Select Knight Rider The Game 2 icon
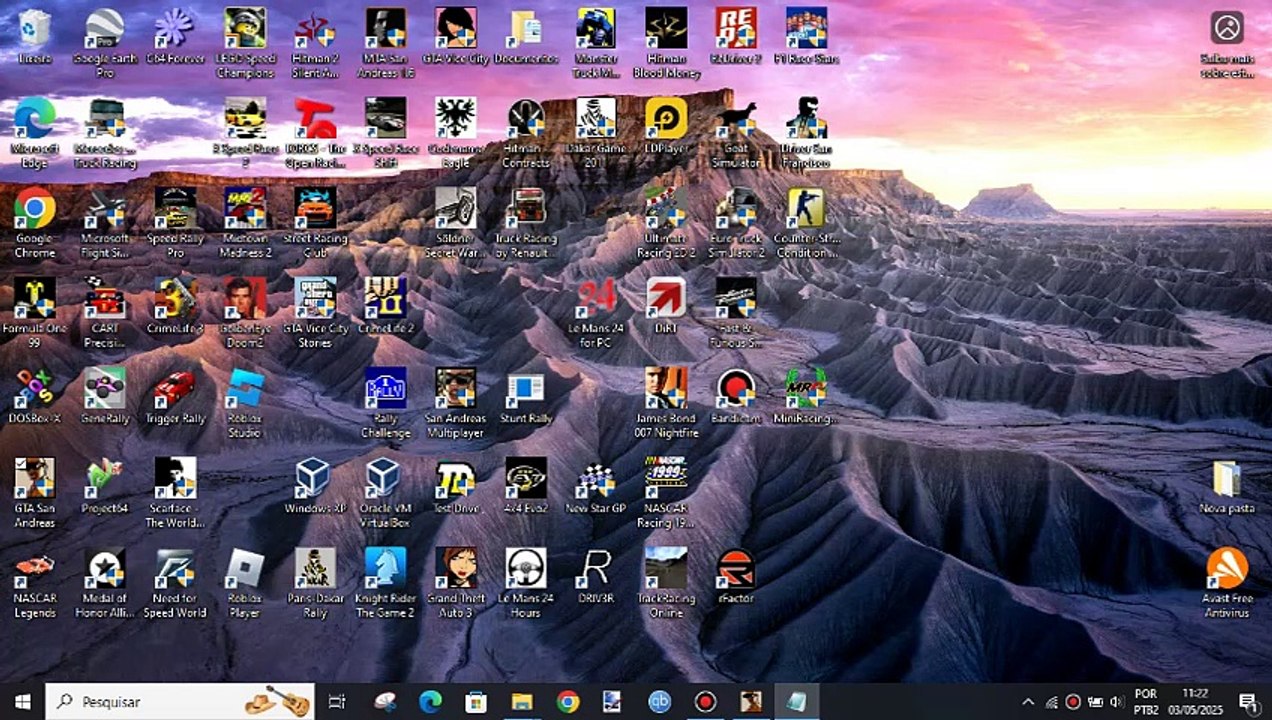Viewport: 1272px width, 720px height. pyautogui.click(x=385, y=583)
